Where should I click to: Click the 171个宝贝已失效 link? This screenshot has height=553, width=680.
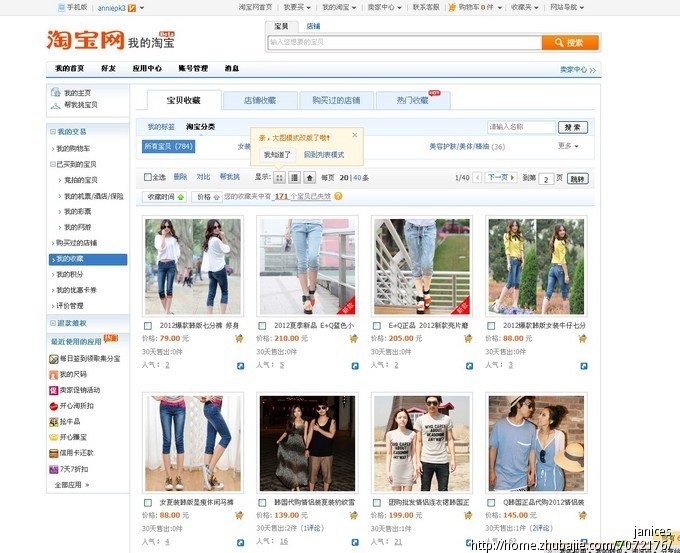(x=303, y=196)
